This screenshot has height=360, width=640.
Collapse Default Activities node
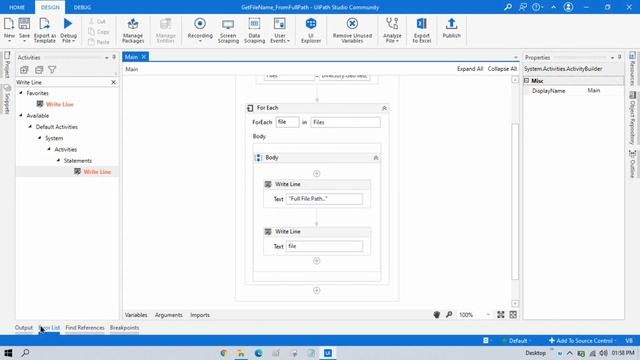(x=31, y=127)
